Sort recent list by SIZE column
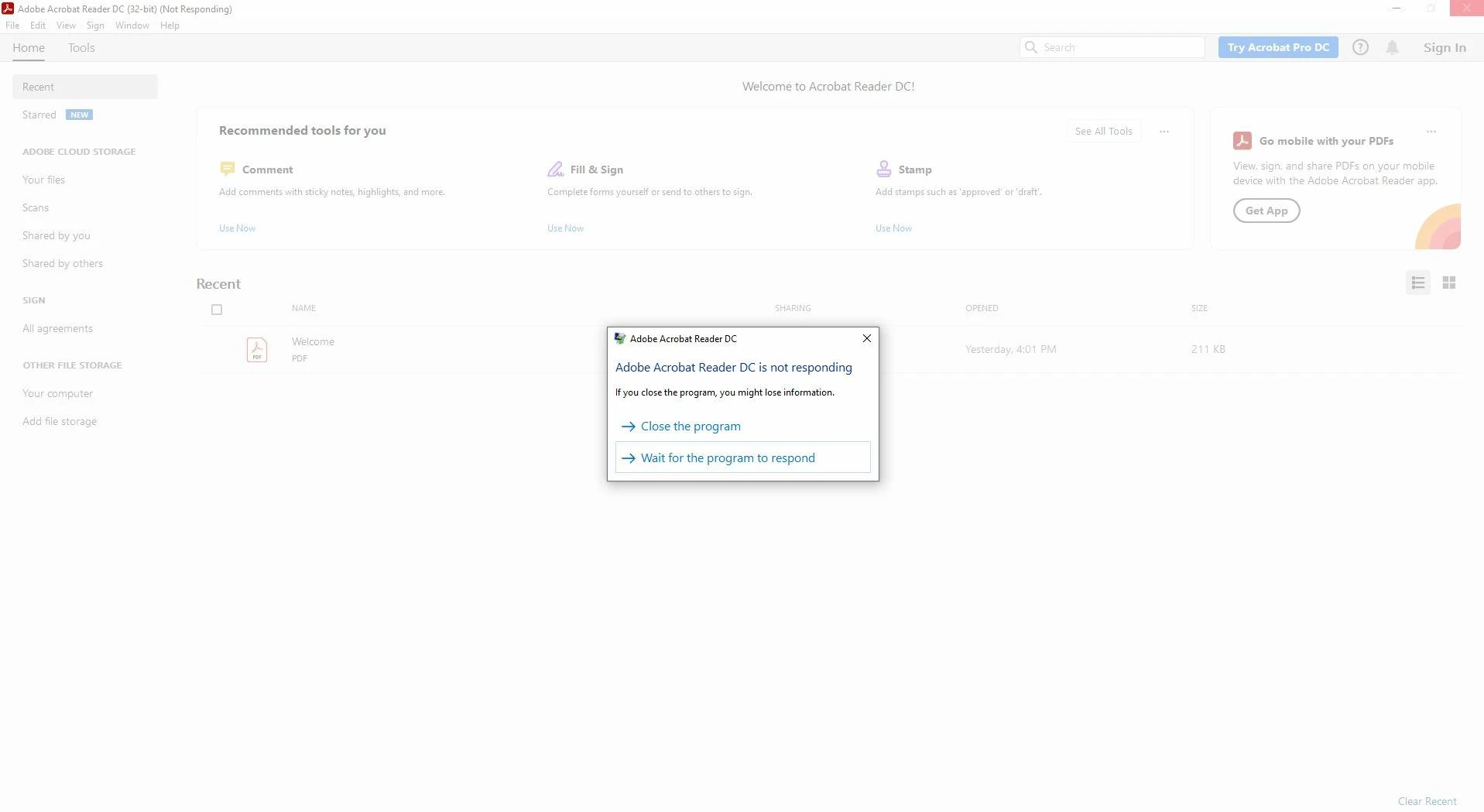Viewport: 1484px width, 812px height. click(1199, 308)
